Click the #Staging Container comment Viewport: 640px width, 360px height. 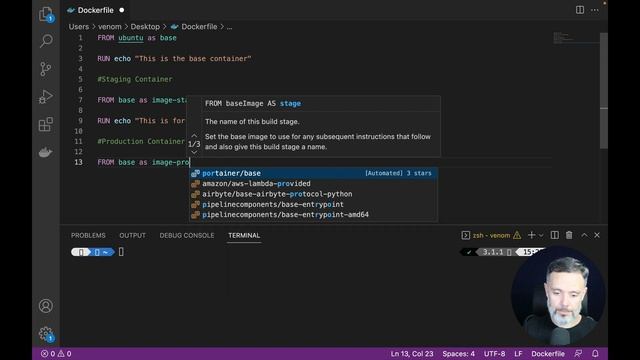pos(135,79)
